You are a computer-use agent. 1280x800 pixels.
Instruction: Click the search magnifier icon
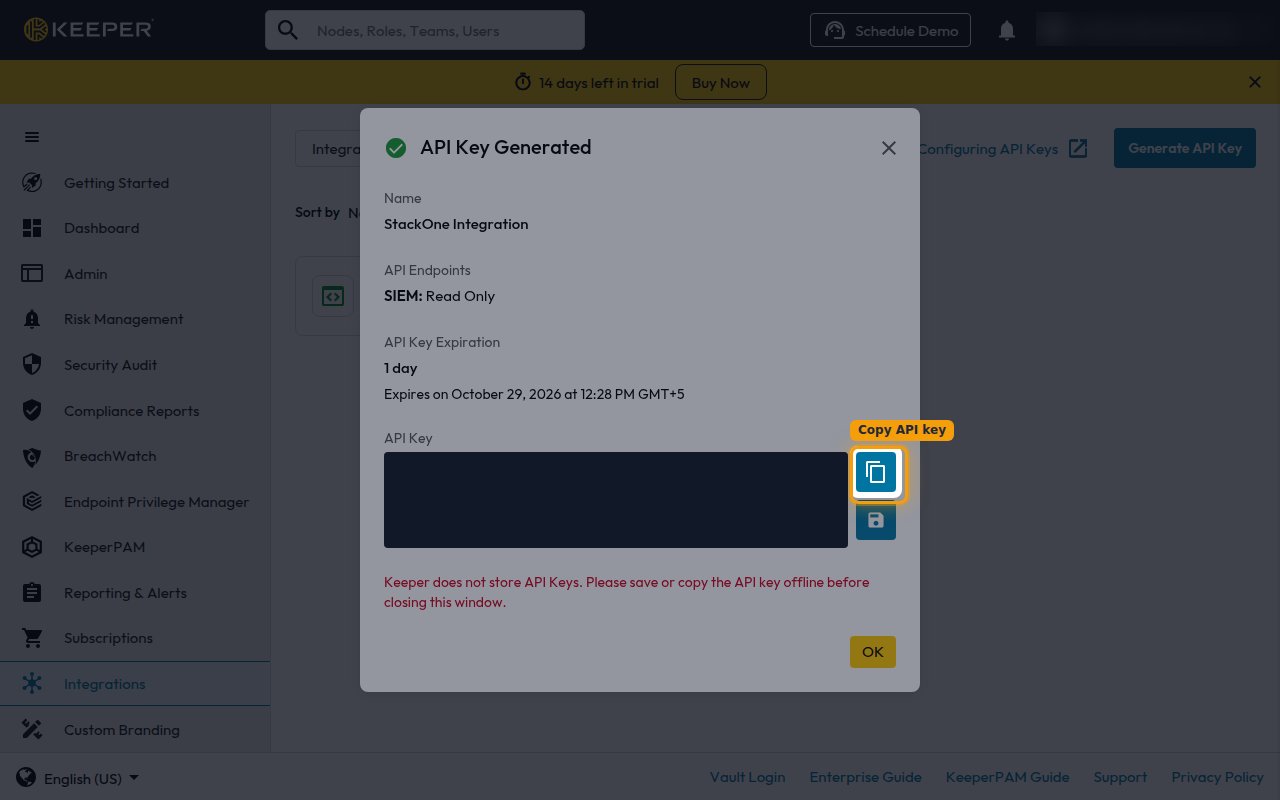(288, 31)
